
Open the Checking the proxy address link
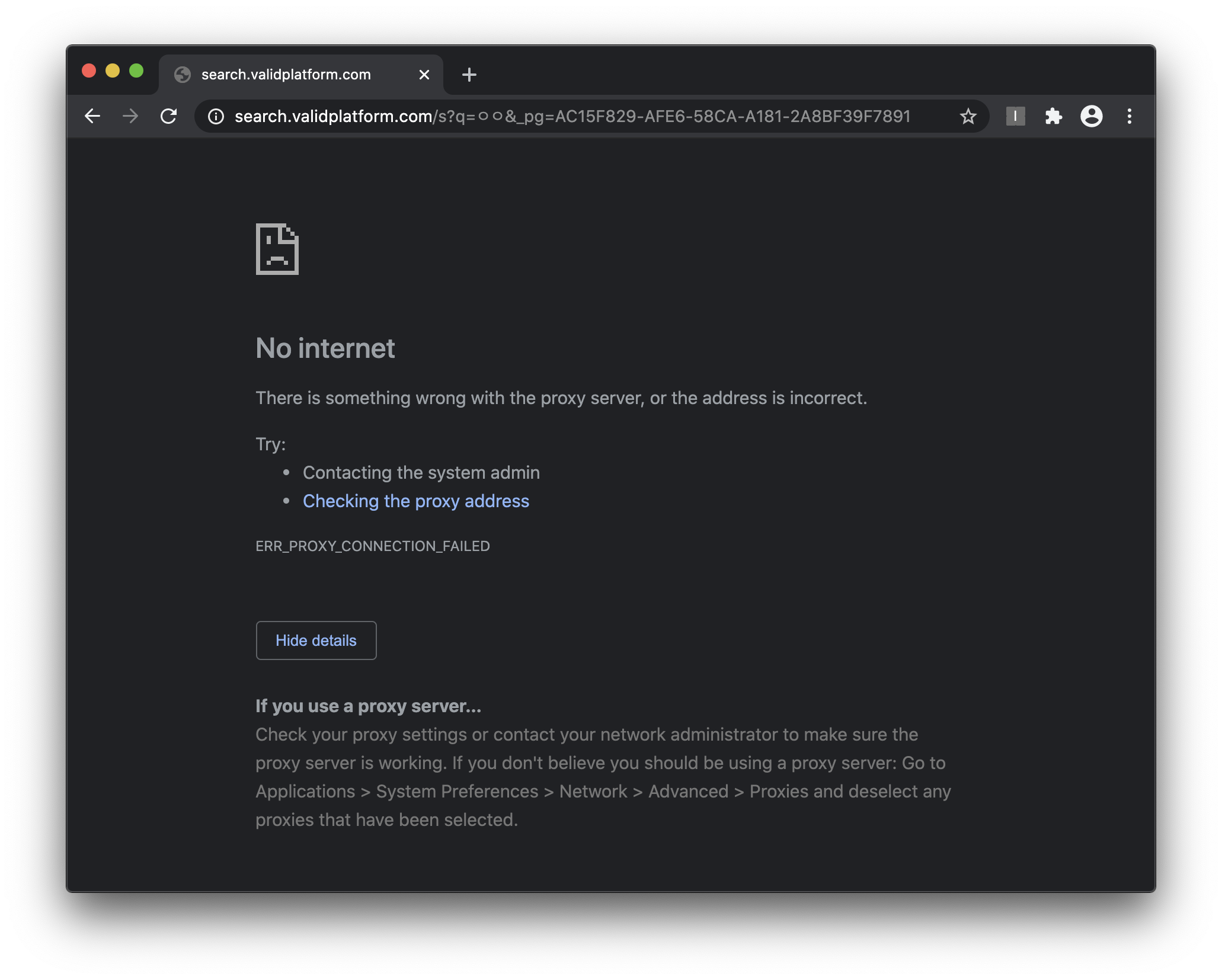tap(415, 501)
